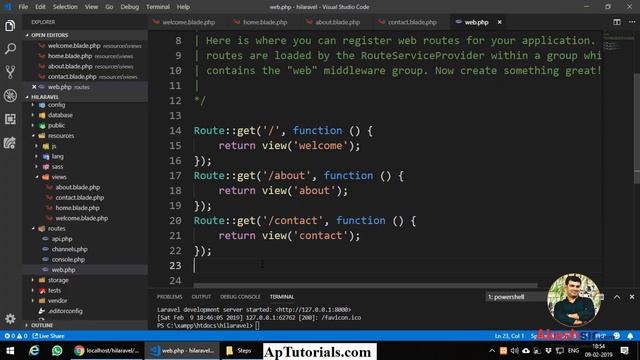The width and height of the screenshot is (640, 360).
Task: Select home.blade.php in Open Editors list
Action: (70, 56)
